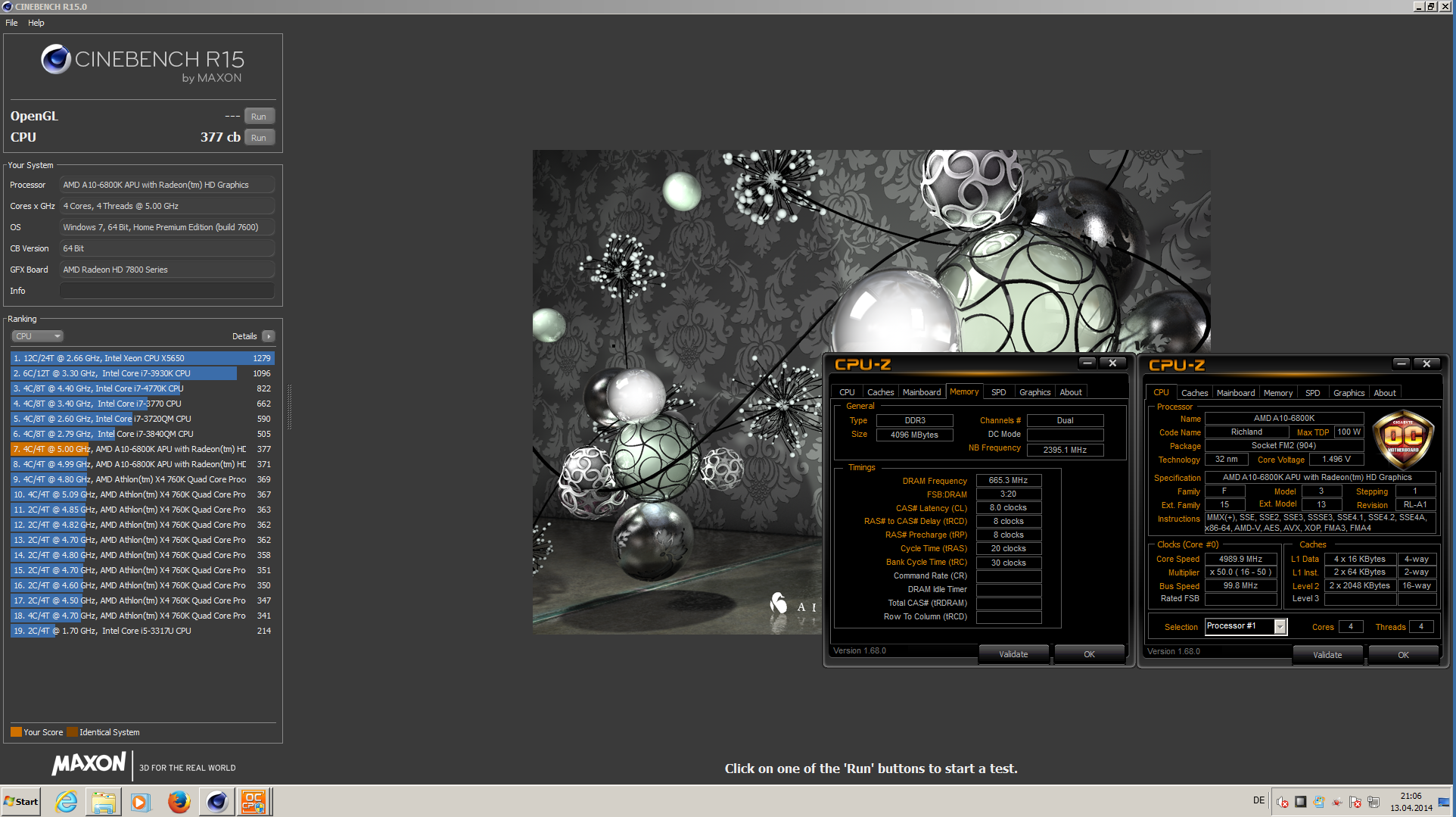Open the File menu
Viewport: 1456px width, 817px height.
point(11,23)
